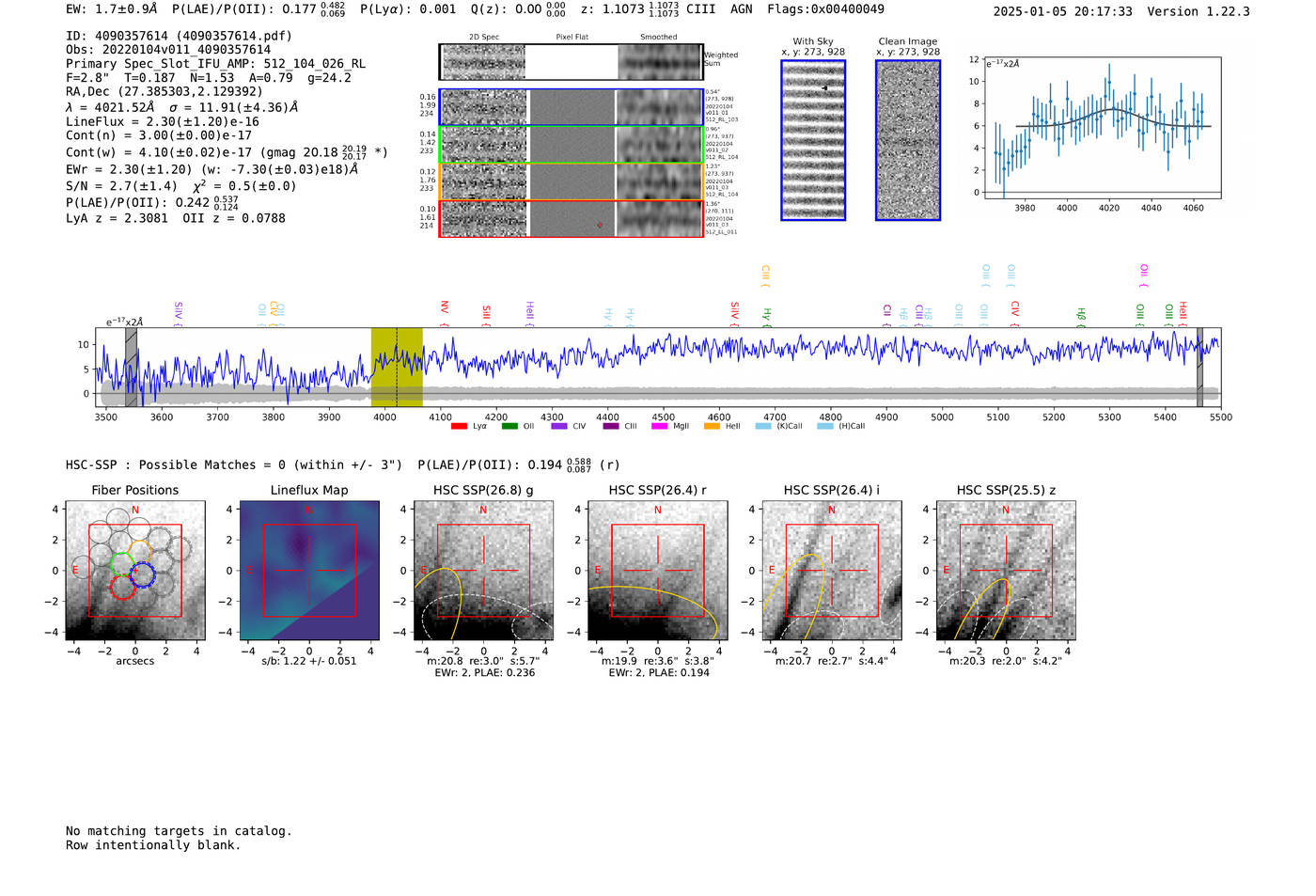The image size is (1316, 896).
Task: Click the Obs: 20220104v011_4090357614 line
Action: click(168, 50)
